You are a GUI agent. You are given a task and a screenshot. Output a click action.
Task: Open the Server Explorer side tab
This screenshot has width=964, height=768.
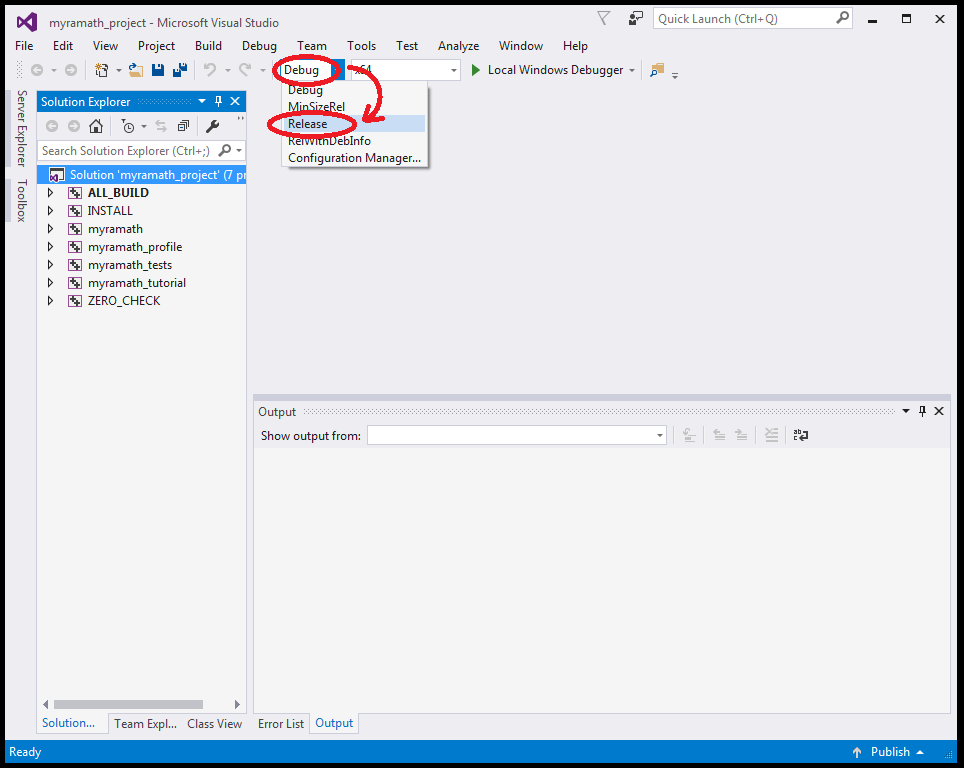click(22, 129)
